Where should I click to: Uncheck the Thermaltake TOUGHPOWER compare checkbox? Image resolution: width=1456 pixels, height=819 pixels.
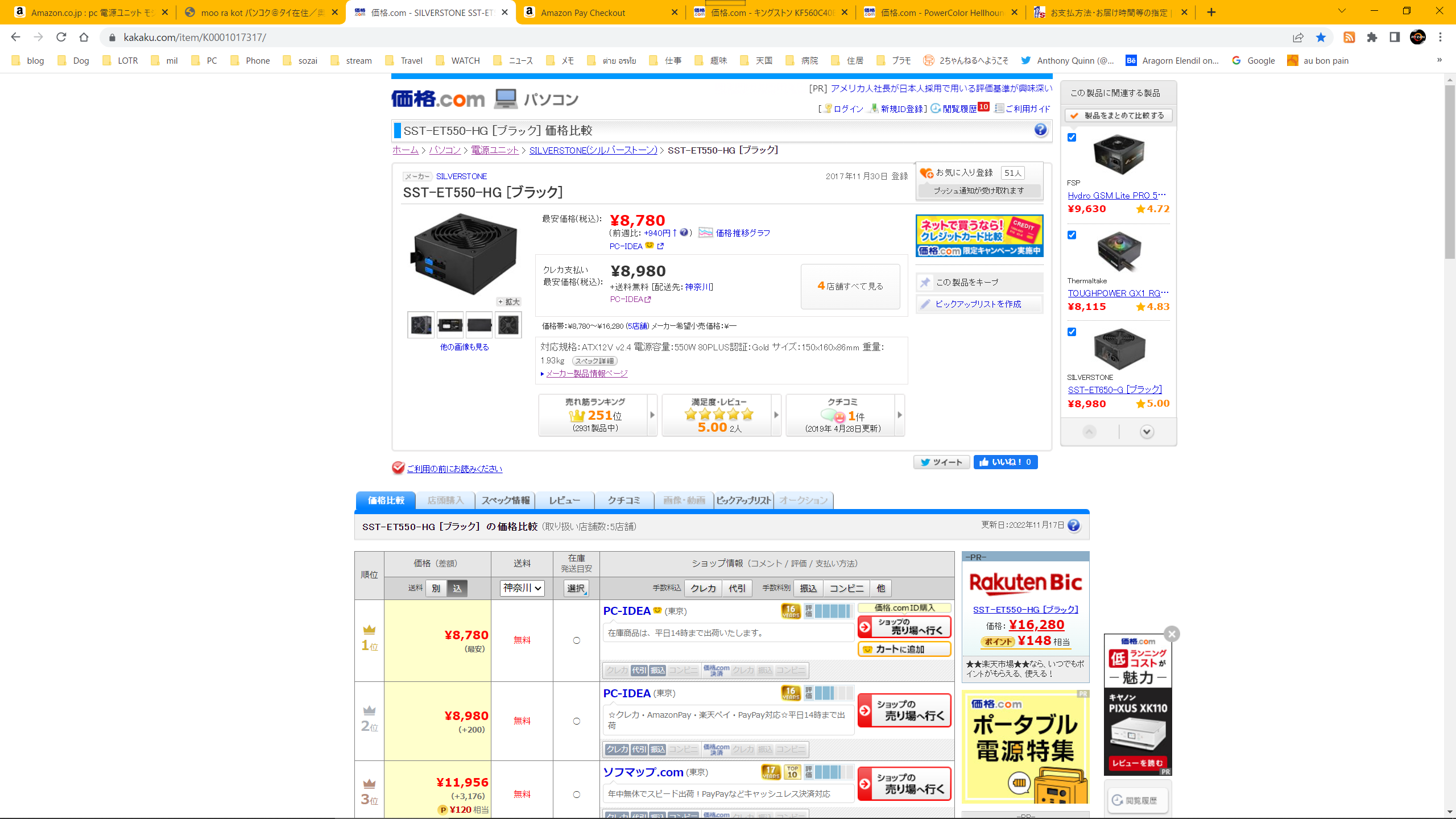click(x=1072, y=235)
